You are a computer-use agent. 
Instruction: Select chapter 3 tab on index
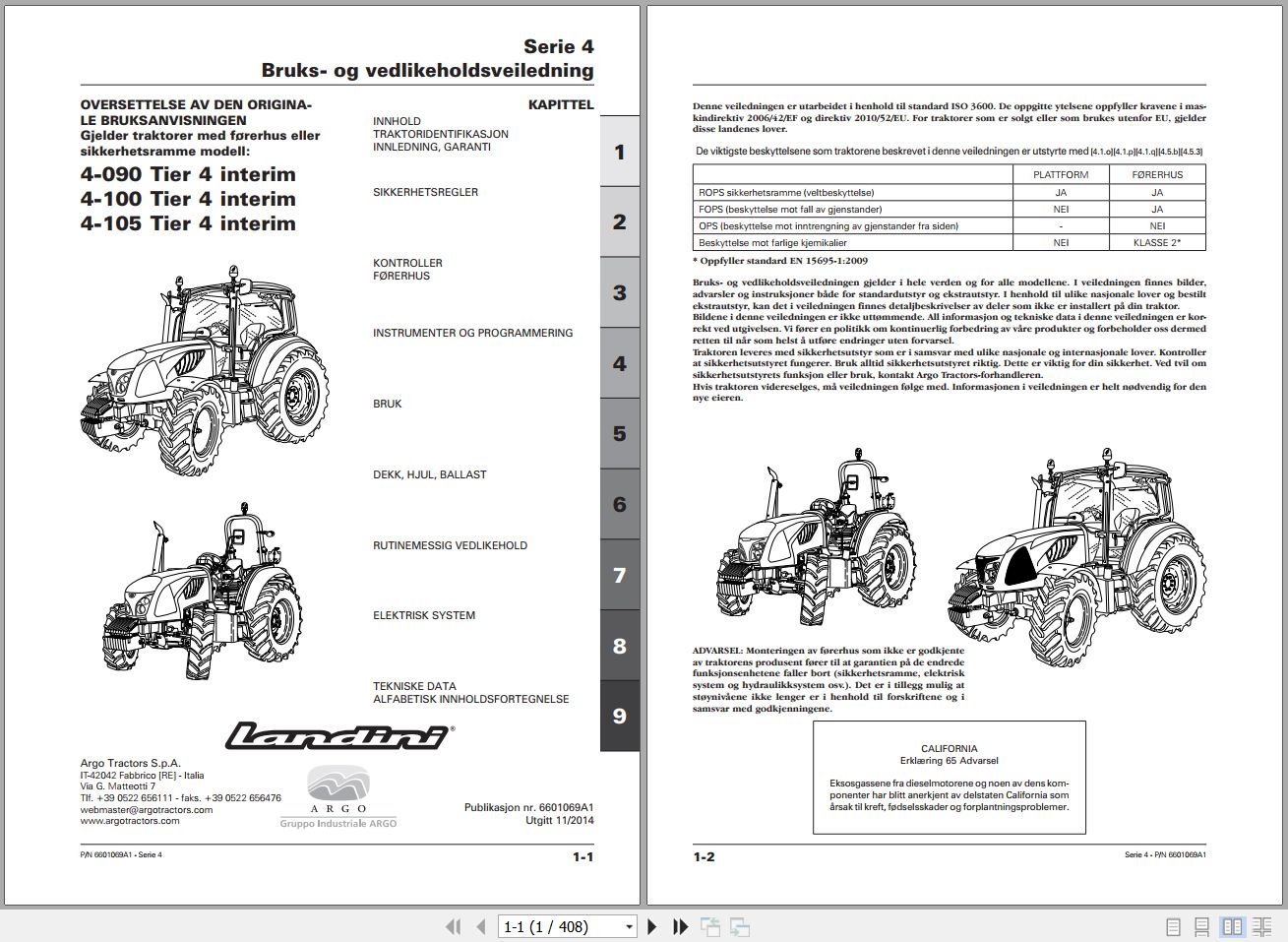620,292
